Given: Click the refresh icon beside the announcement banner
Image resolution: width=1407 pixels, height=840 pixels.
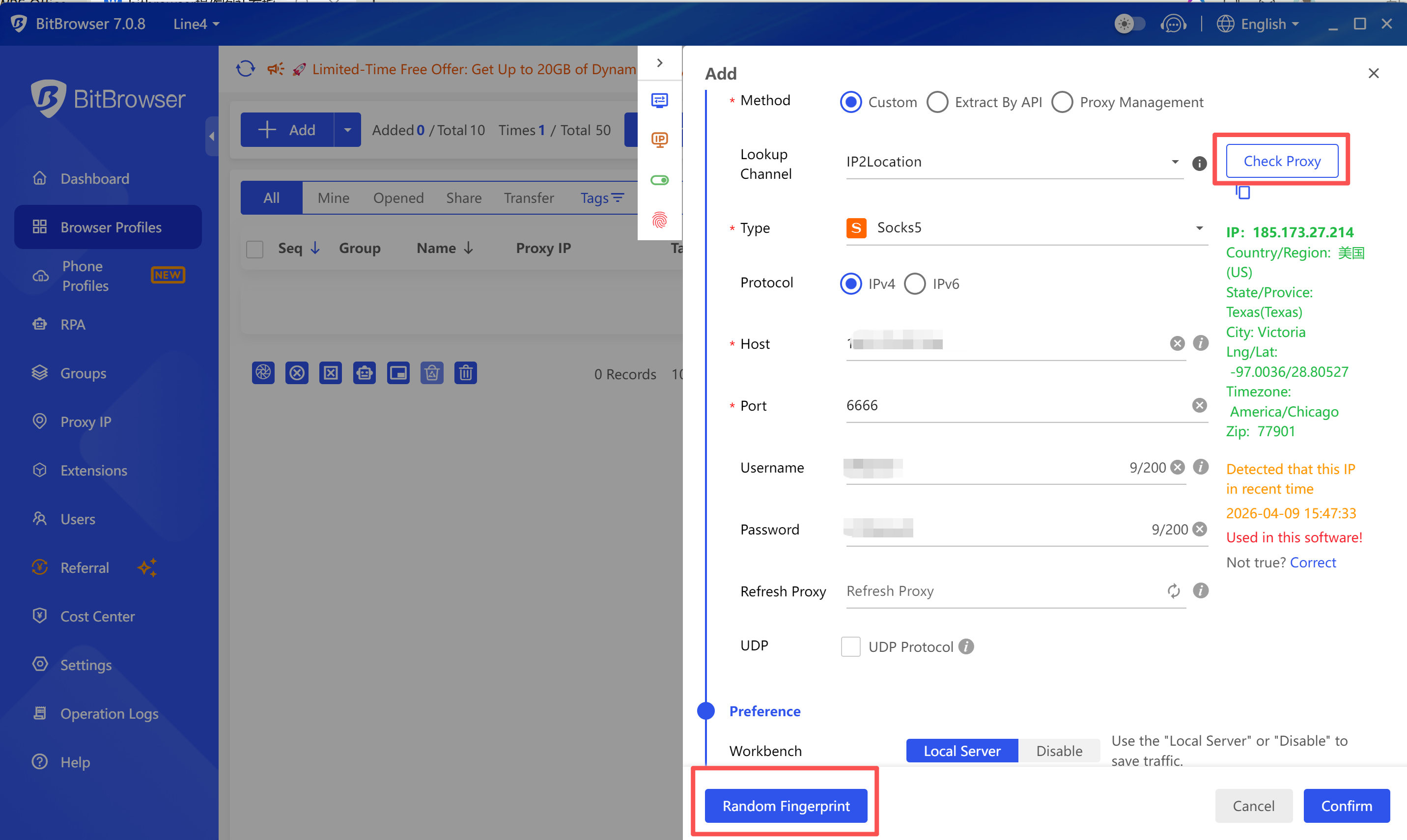Looking at the screenshot, I should point(245,68).
